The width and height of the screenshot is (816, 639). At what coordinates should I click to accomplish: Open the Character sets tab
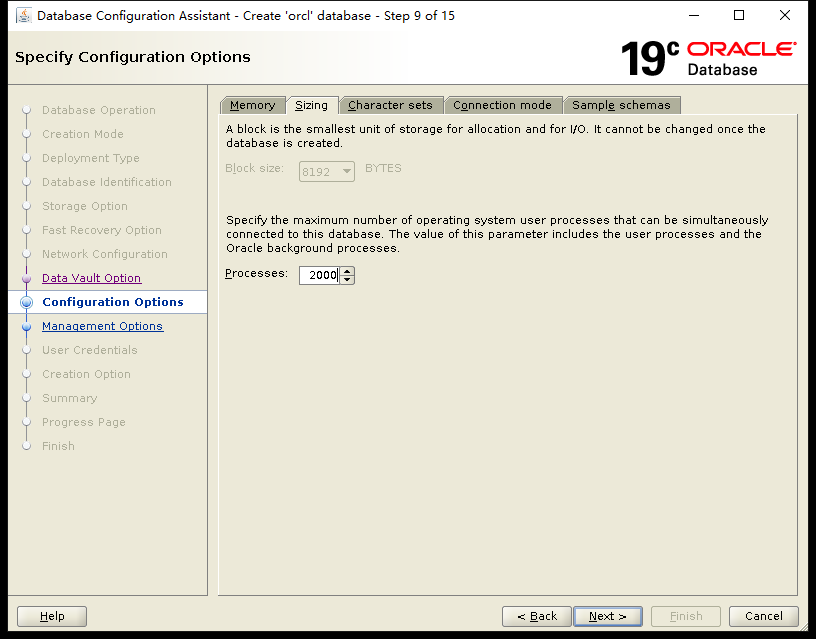[x=390, y=105]
